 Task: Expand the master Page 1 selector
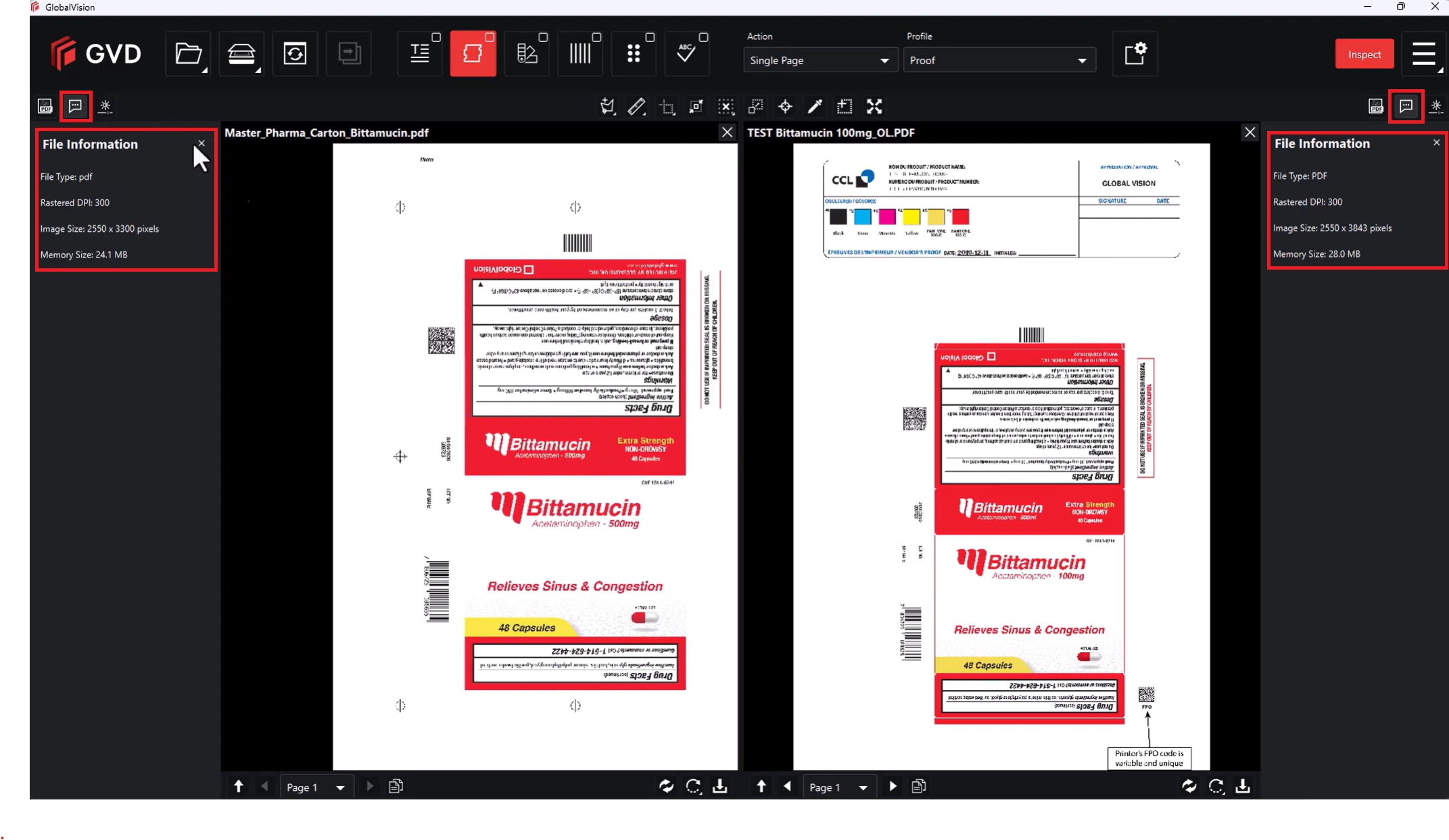[316, 787]
